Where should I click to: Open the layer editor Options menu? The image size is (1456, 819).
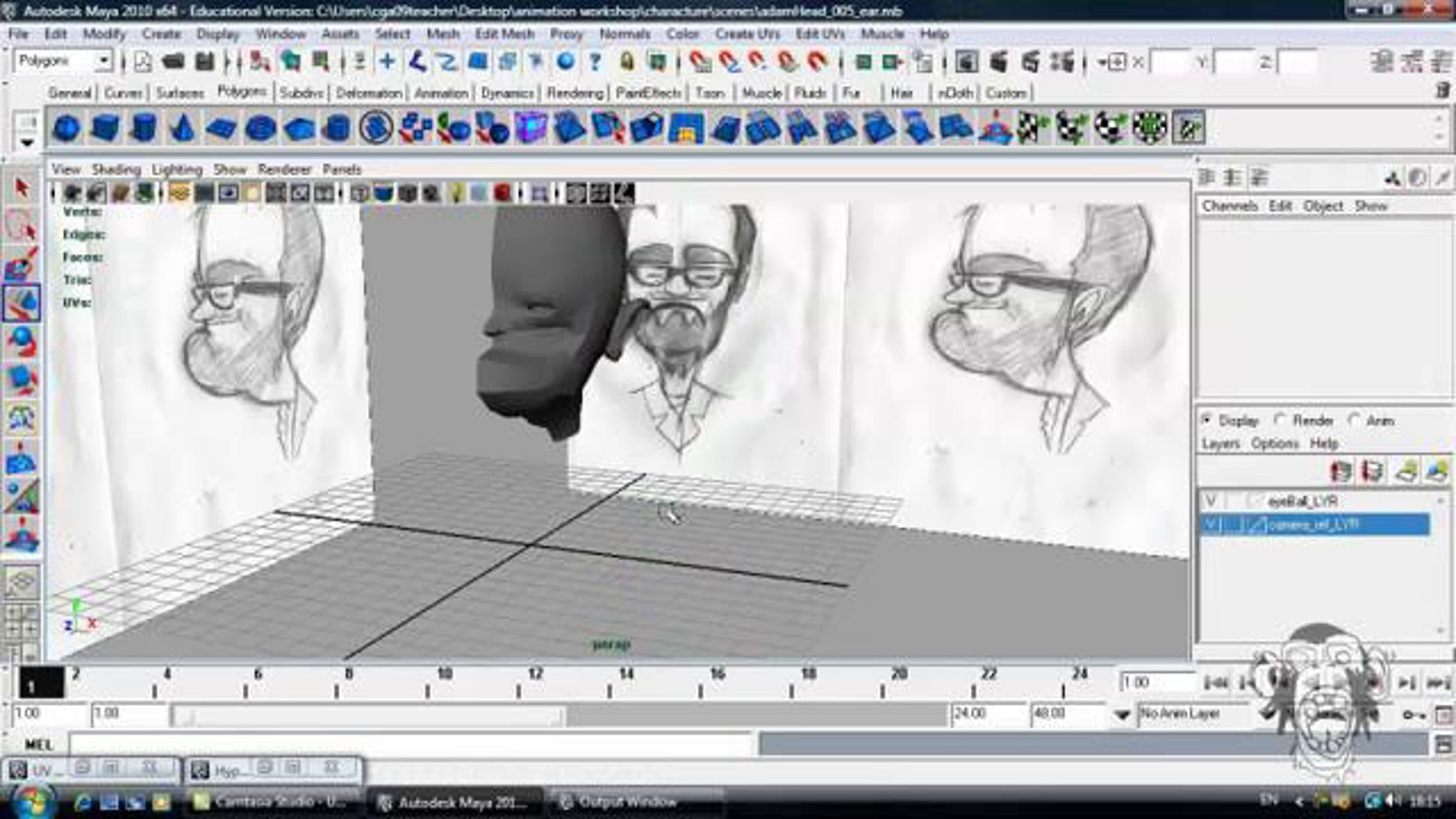[x=1275, y=443]
